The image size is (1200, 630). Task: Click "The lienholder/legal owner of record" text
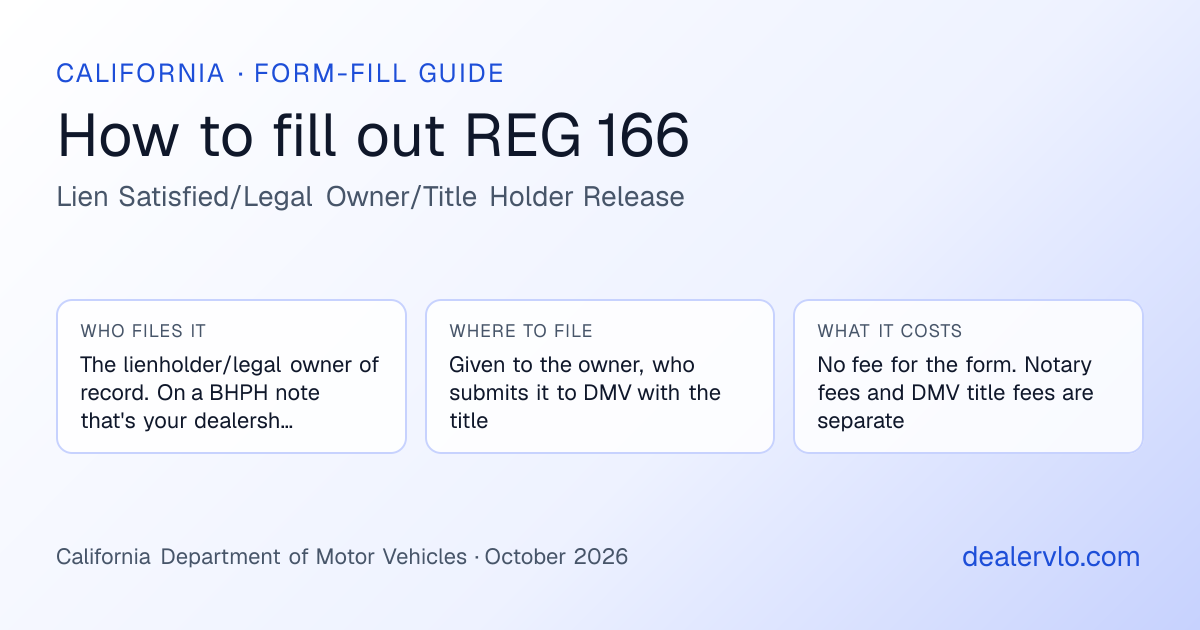pos(230,379)
